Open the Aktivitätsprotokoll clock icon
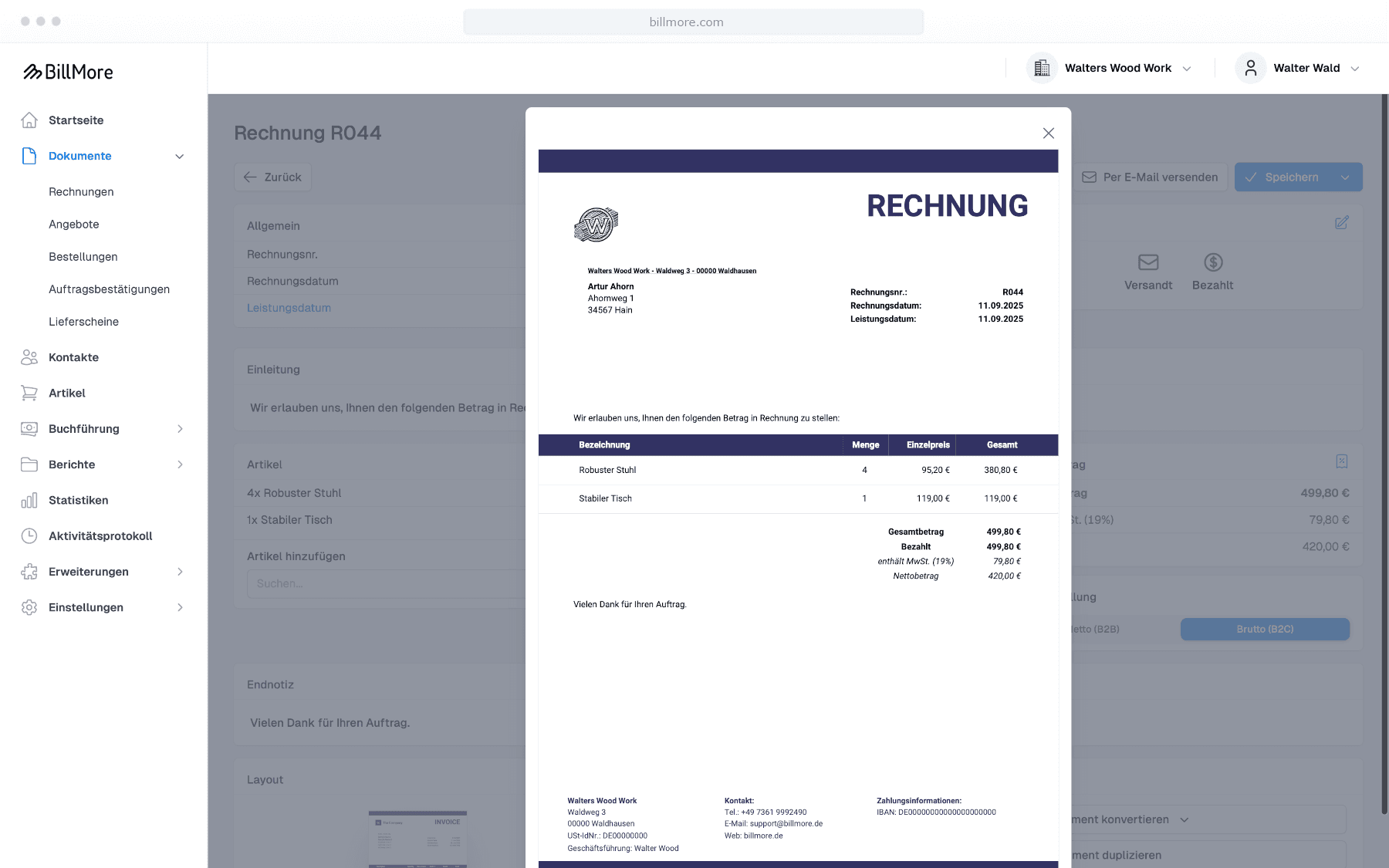The height and width of the screenshot is (868, 1389). [x=29, y=535]
